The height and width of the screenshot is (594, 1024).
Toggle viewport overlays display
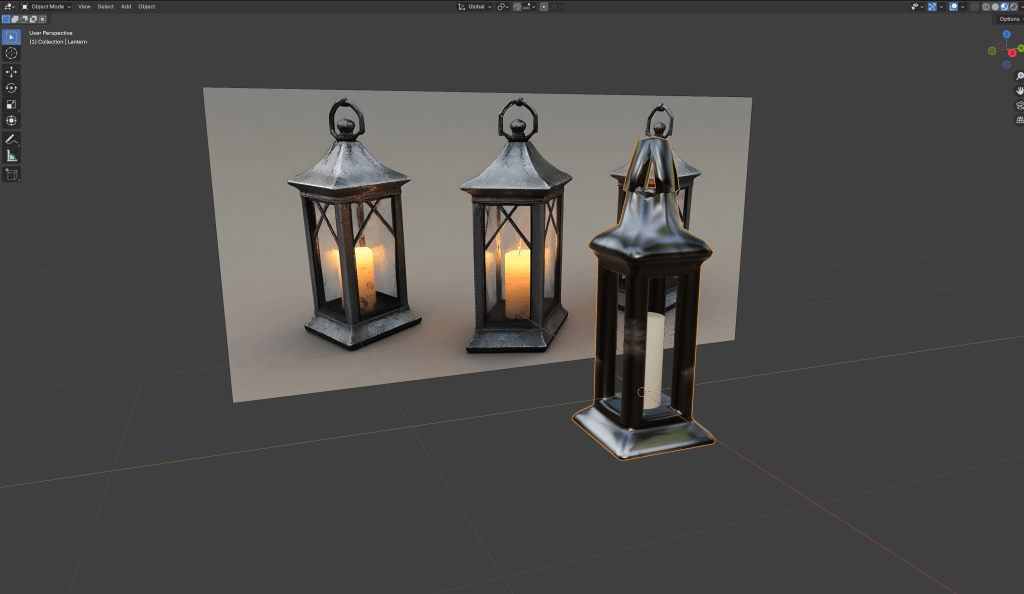click(x=954, y=6)
